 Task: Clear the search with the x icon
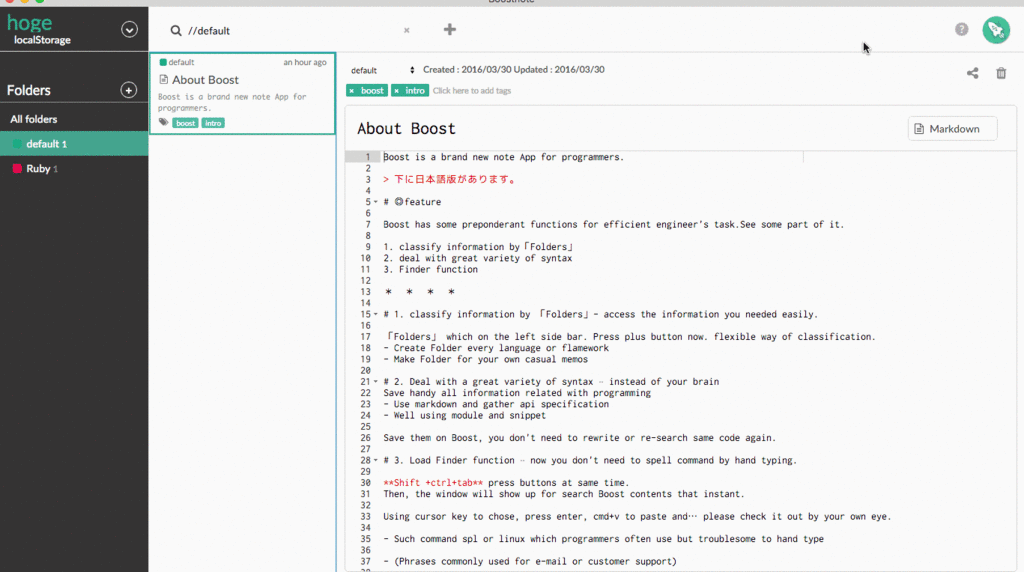click(406, 30)
